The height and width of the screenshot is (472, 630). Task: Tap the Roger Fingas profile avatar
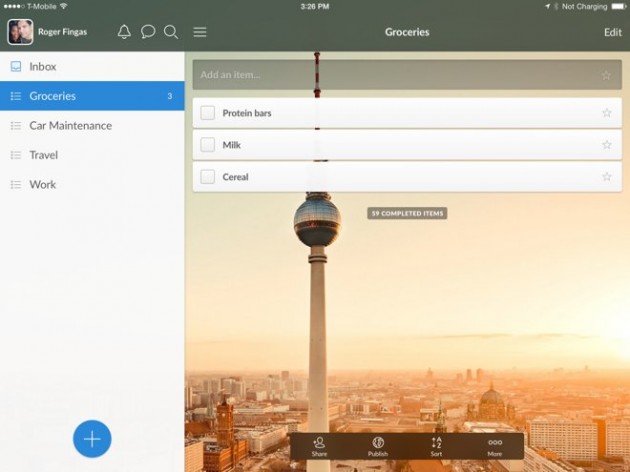(x=20, y=32)
